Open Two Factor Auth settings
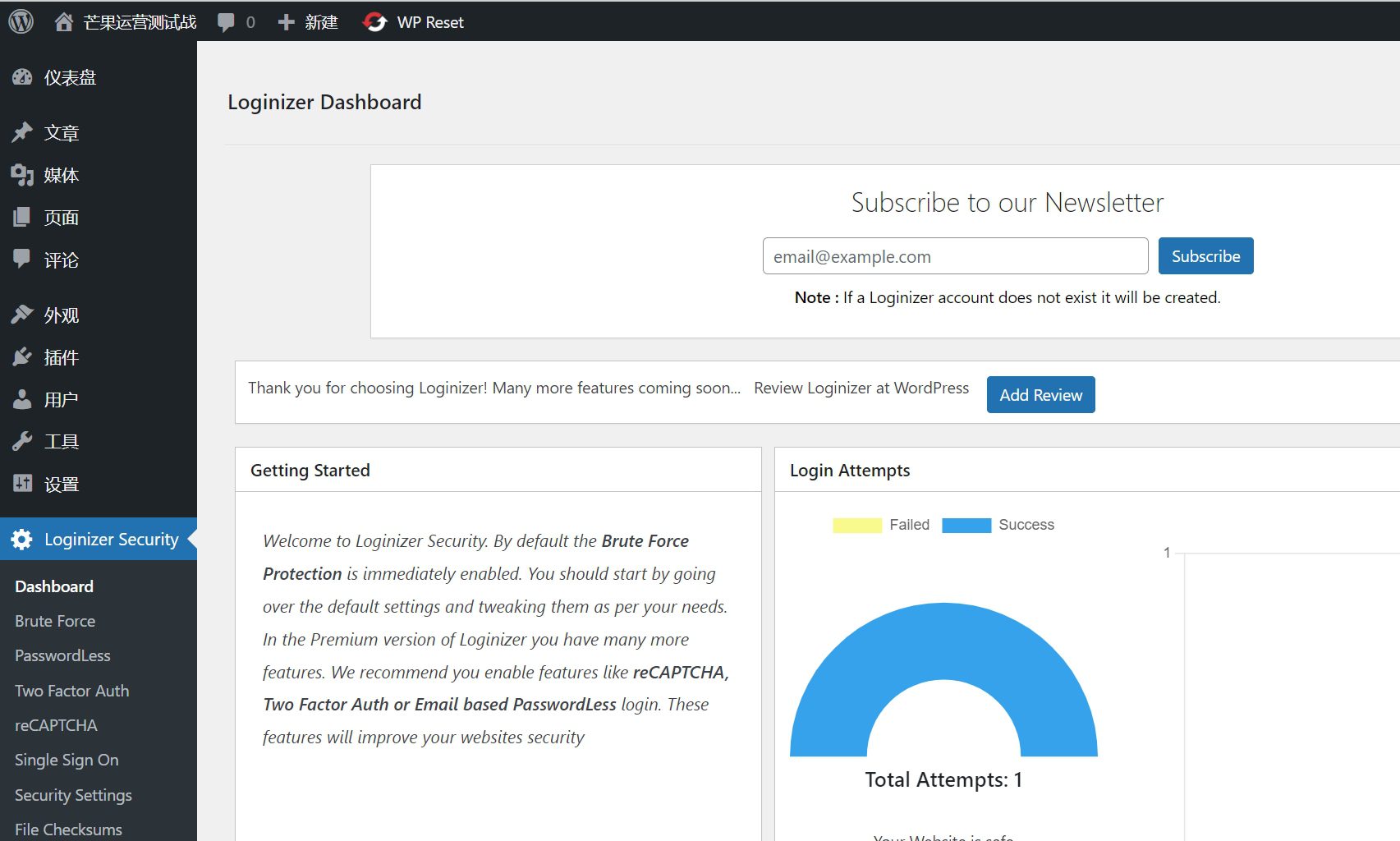This screenshot has height=841, width=1400. click(71, 691)
